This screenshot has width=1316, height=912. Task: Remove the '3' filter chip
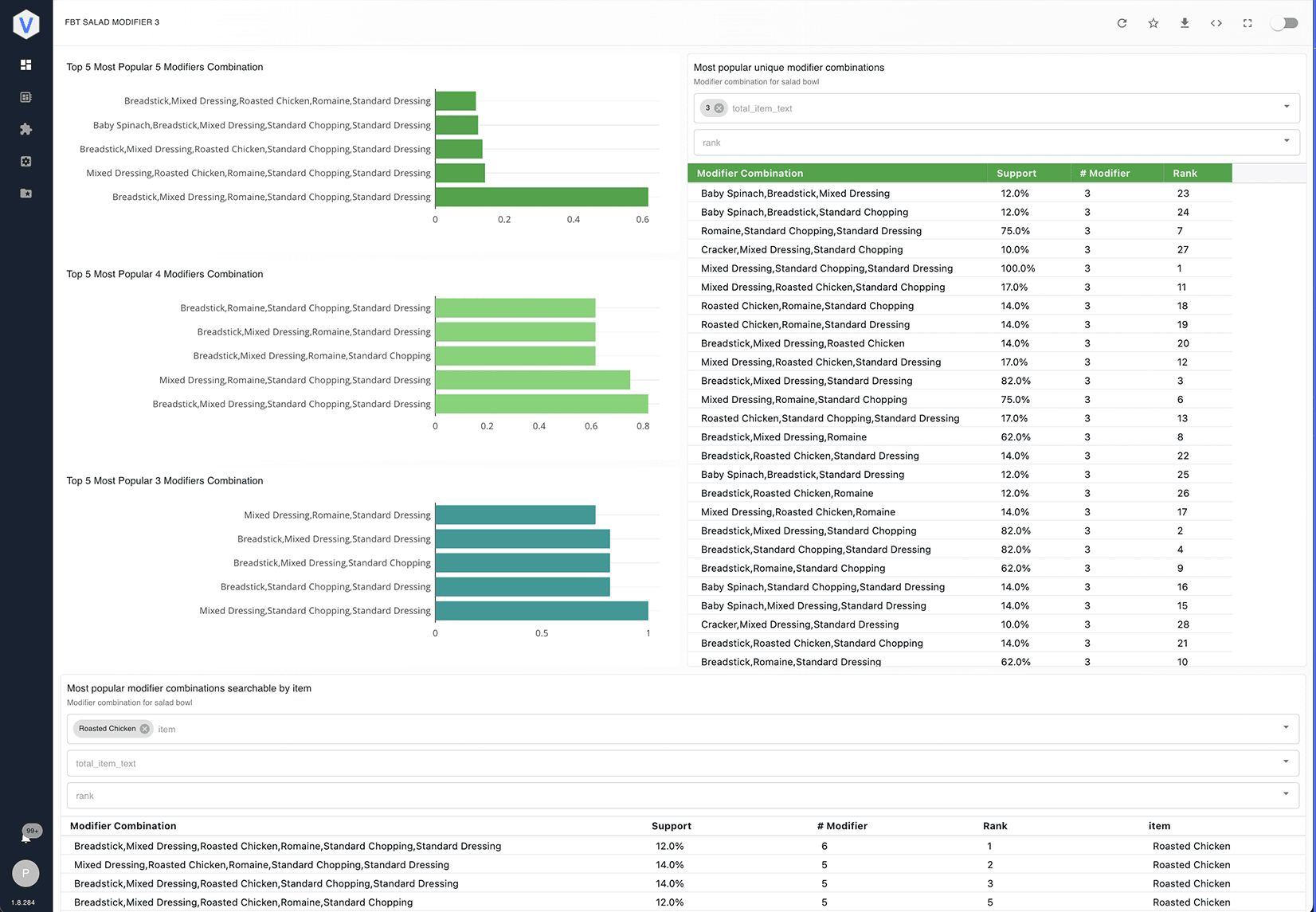click(719, 108)
